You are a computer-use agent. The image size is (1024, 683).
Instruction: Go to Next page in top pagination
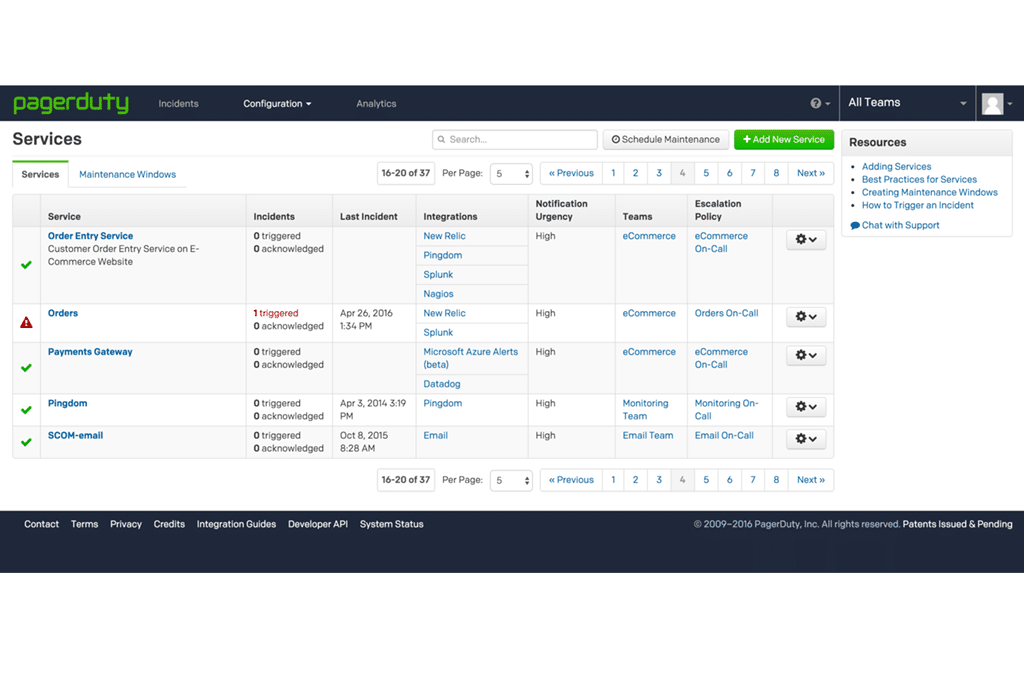point(810,173)
